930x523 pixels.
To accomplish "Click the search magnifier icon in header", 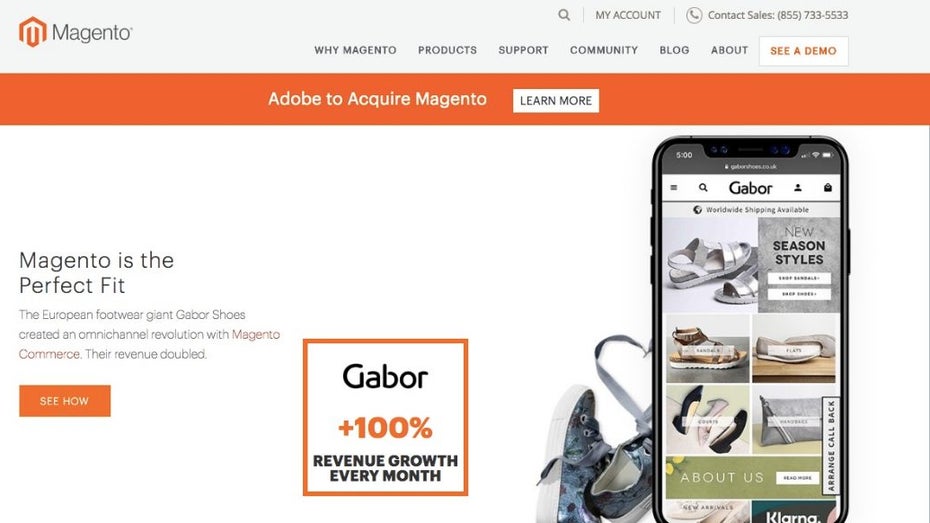I will (564, 15).
